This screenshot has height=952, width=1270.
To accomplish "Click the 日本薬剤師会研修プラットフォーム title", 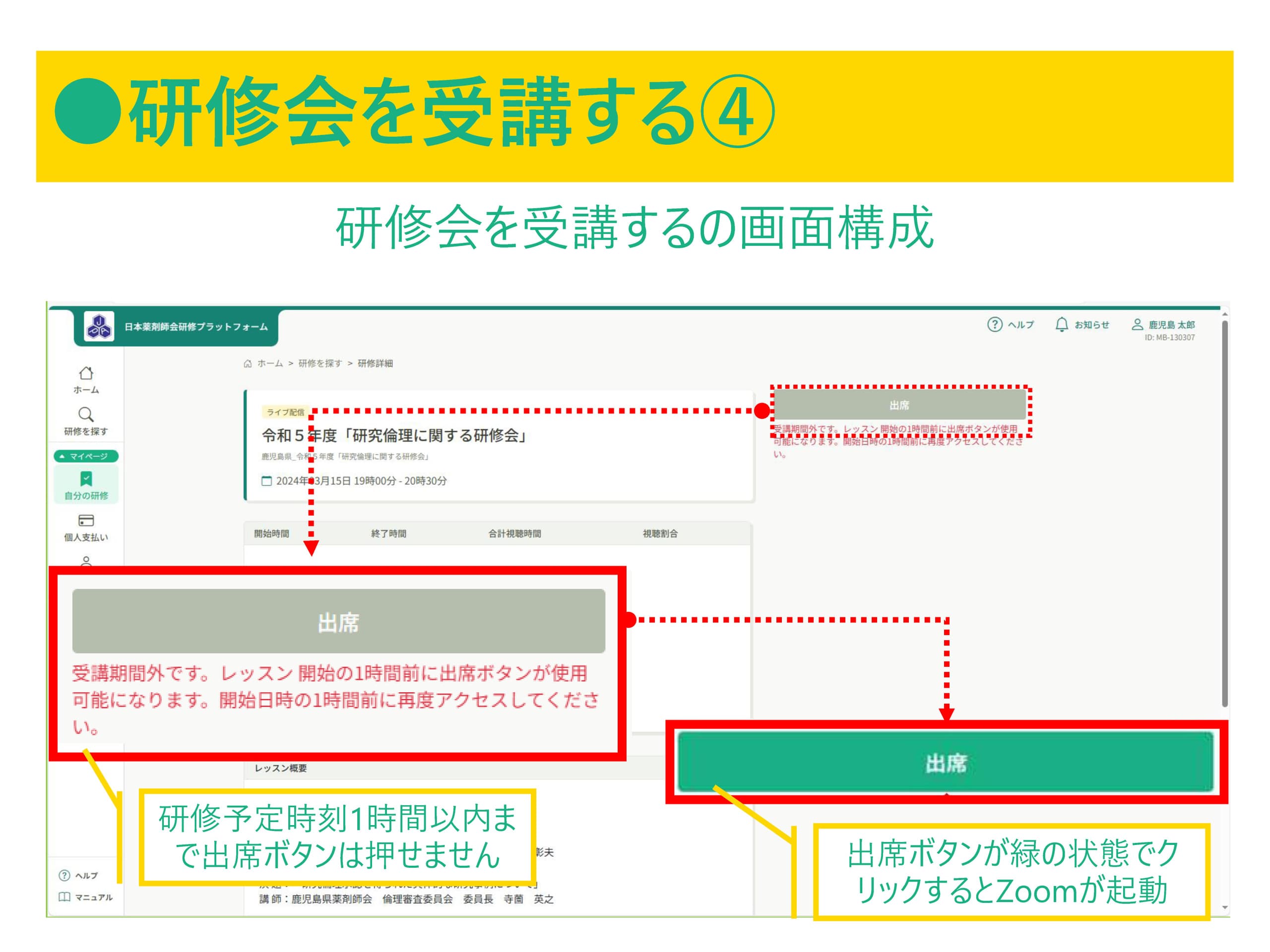I will click(196, 327).
